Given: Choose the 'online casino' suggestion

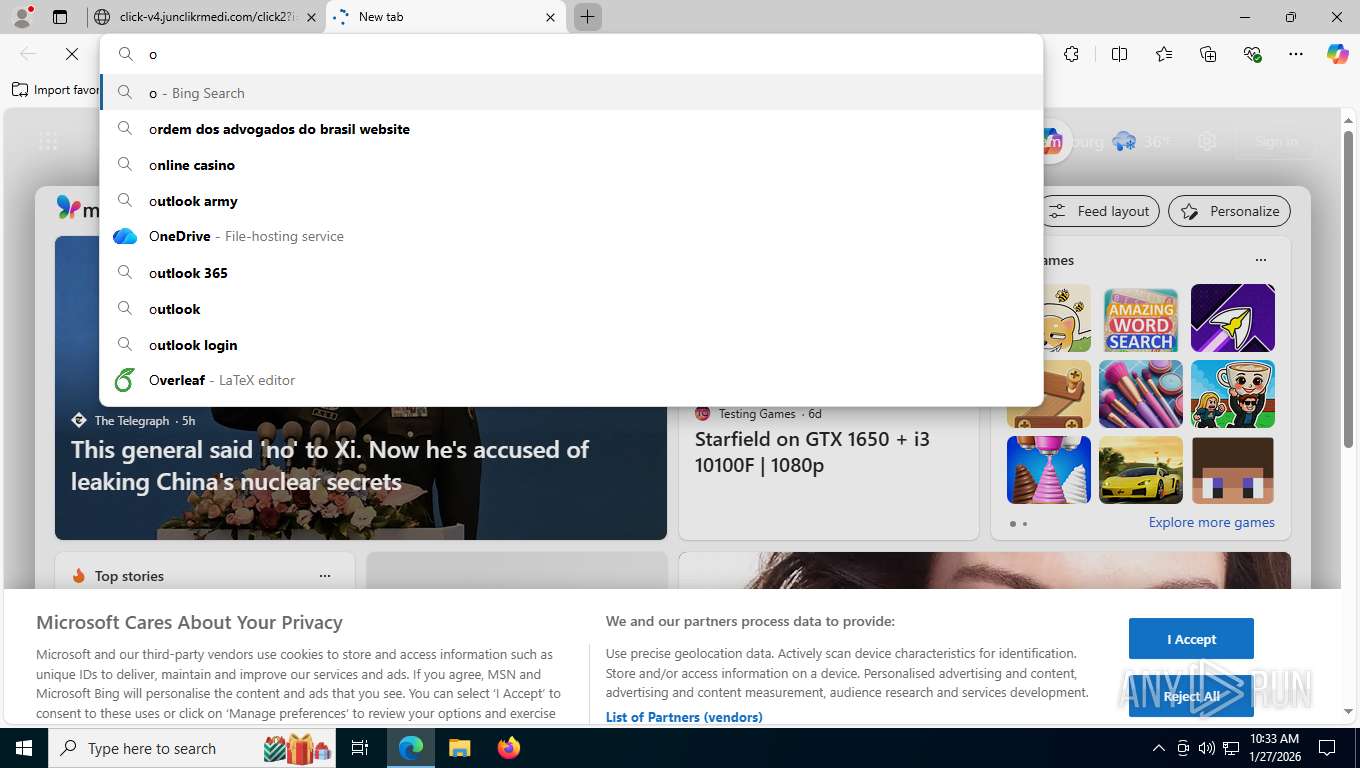Looking at the screenshot, I should [571, 165].
